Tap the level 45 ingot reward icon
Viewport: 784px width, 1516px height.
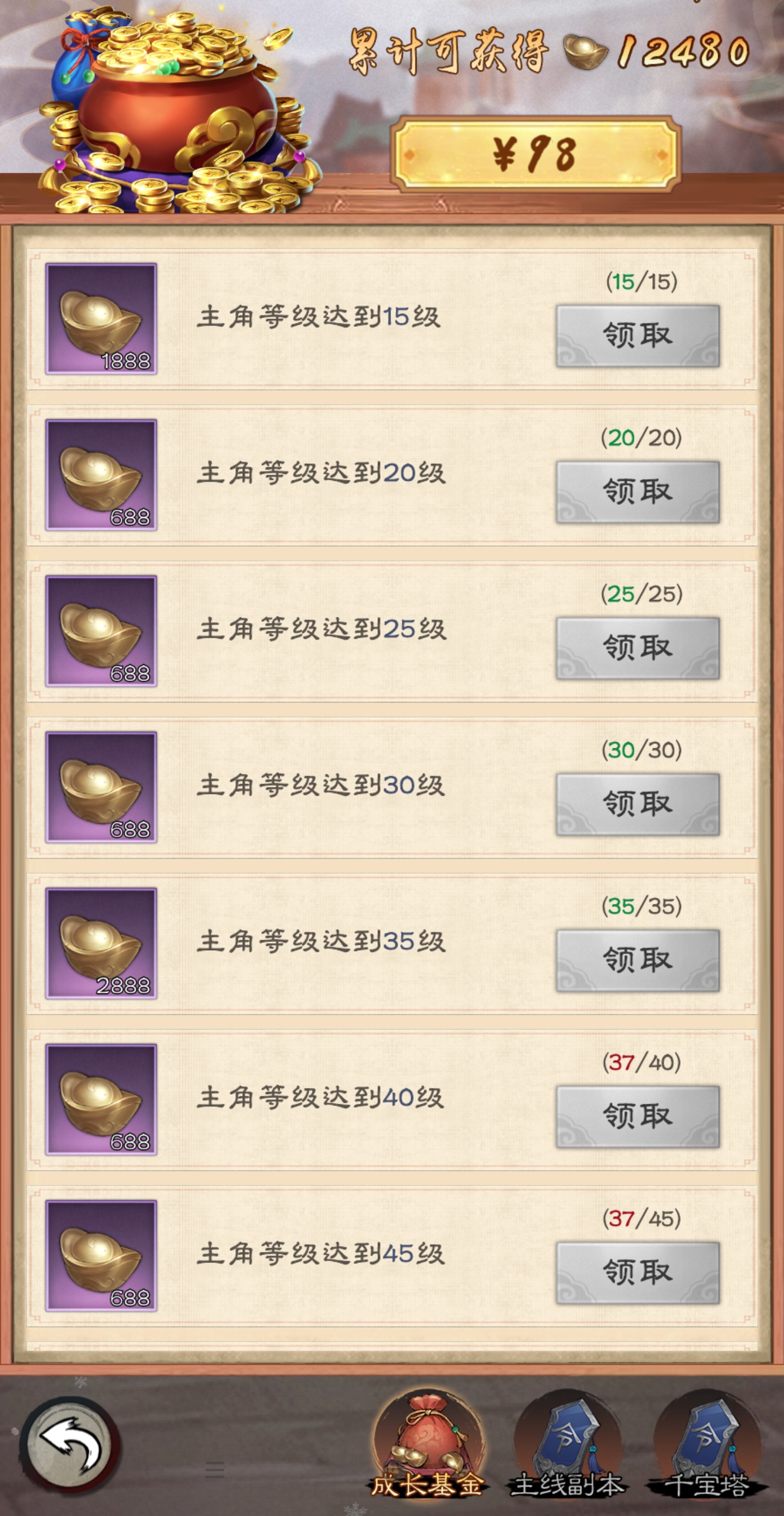[101, 1255]
